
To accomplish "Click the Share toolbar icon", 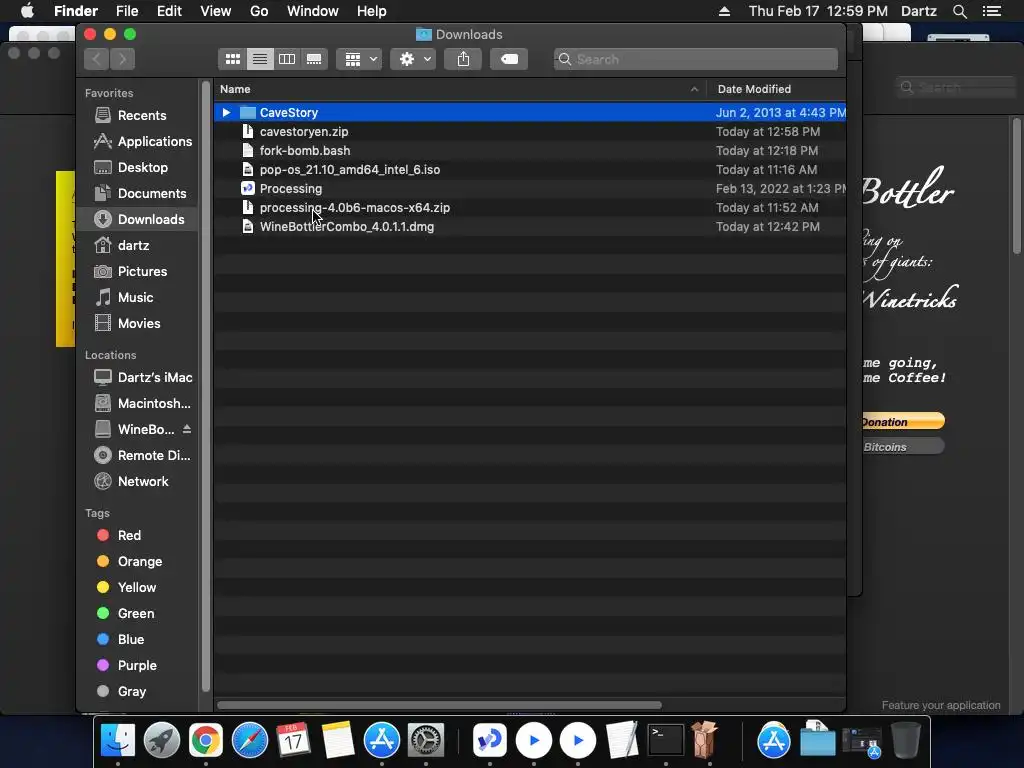I will coord(463,59).
